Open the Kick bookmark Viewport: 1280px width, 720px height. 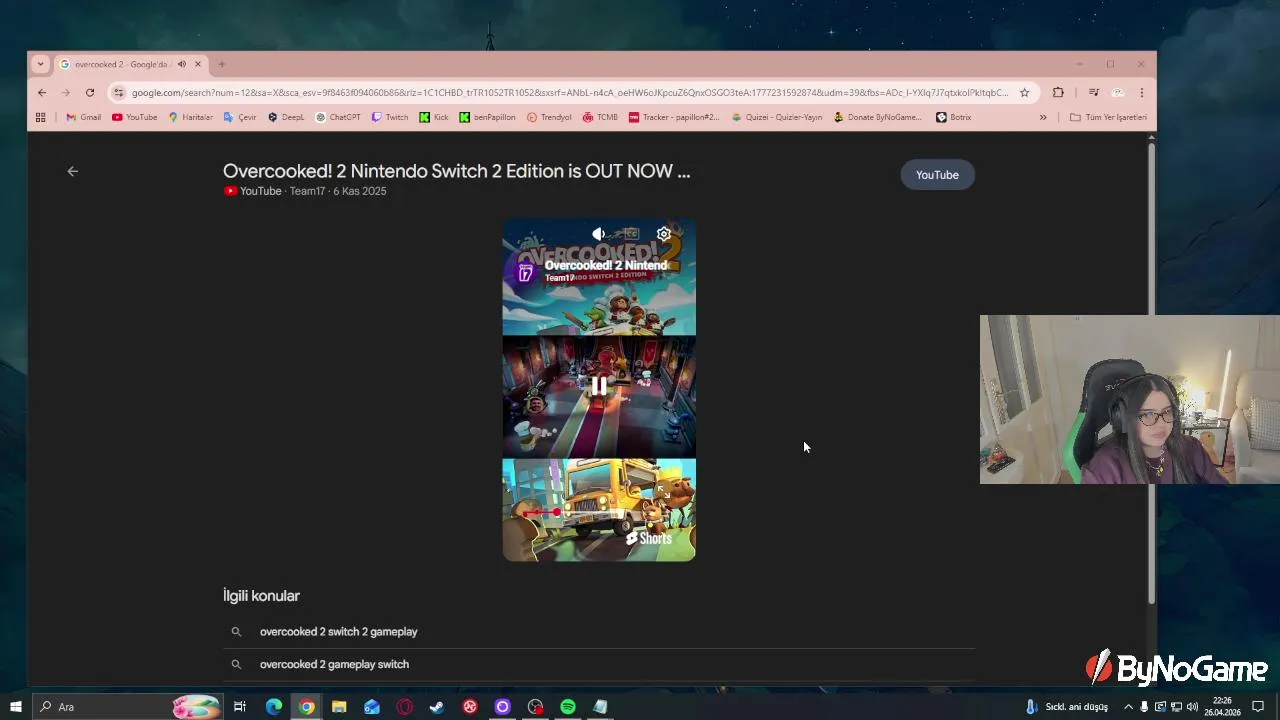(434, 117)
